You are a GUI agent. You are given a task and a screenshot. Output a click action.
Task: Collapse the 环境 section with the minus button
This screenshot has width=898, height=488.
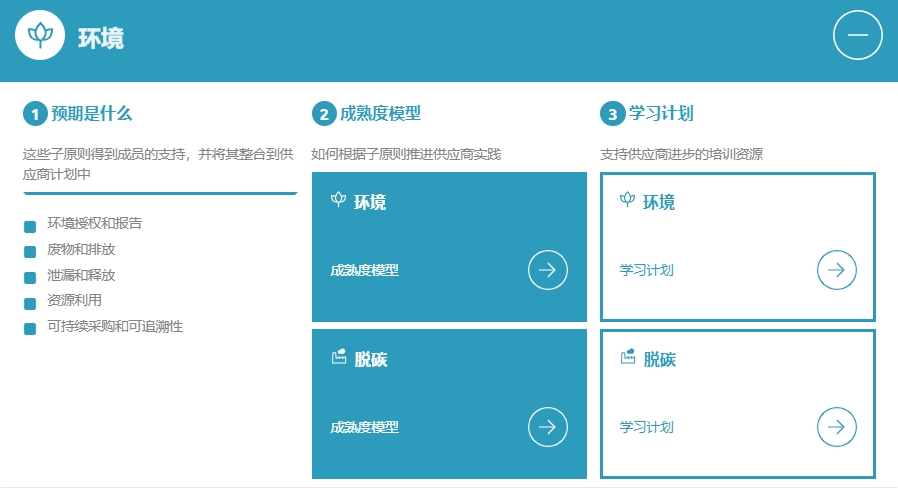click(x=857, y=36)
